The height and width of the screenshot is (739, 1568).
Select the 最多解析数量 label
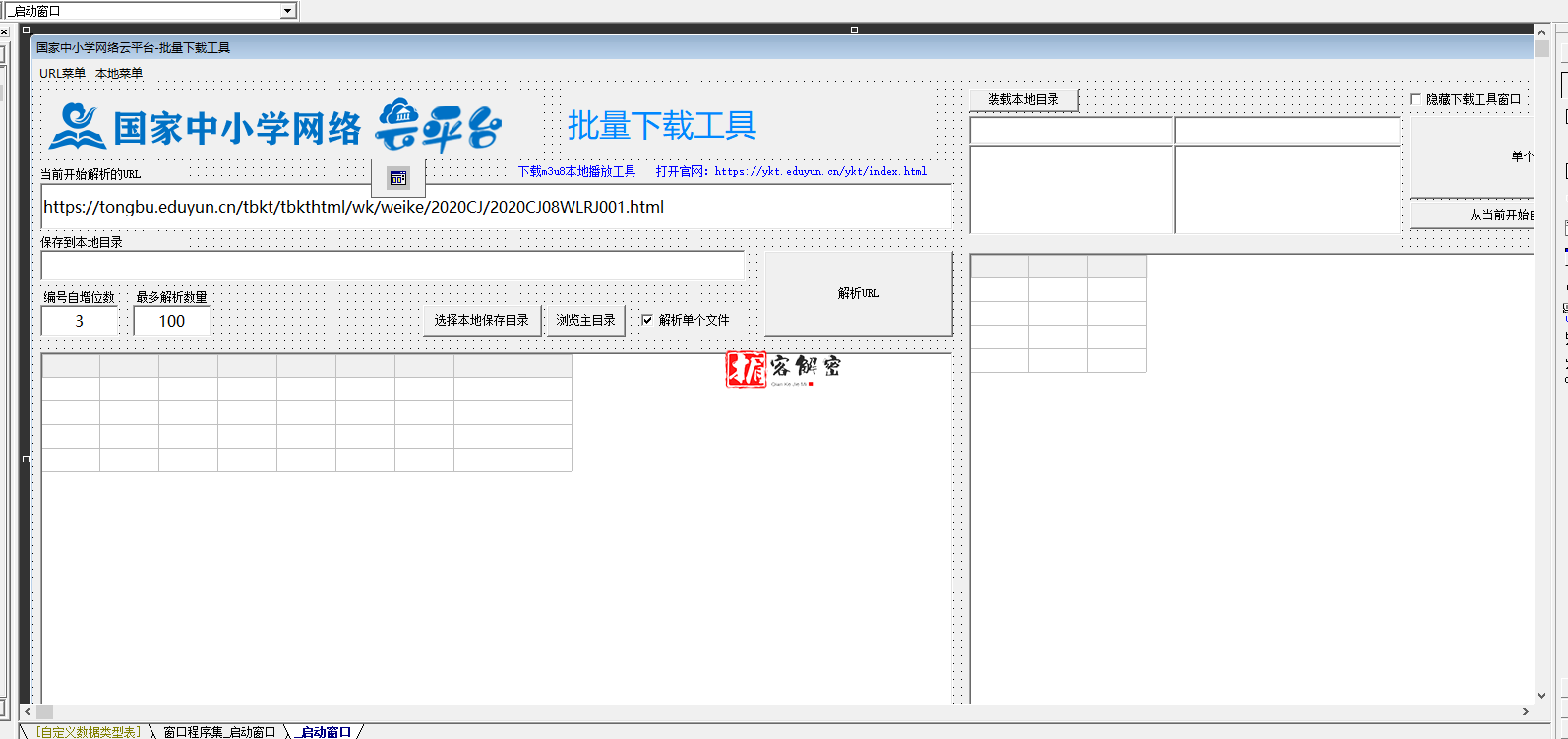coord(171,297)
